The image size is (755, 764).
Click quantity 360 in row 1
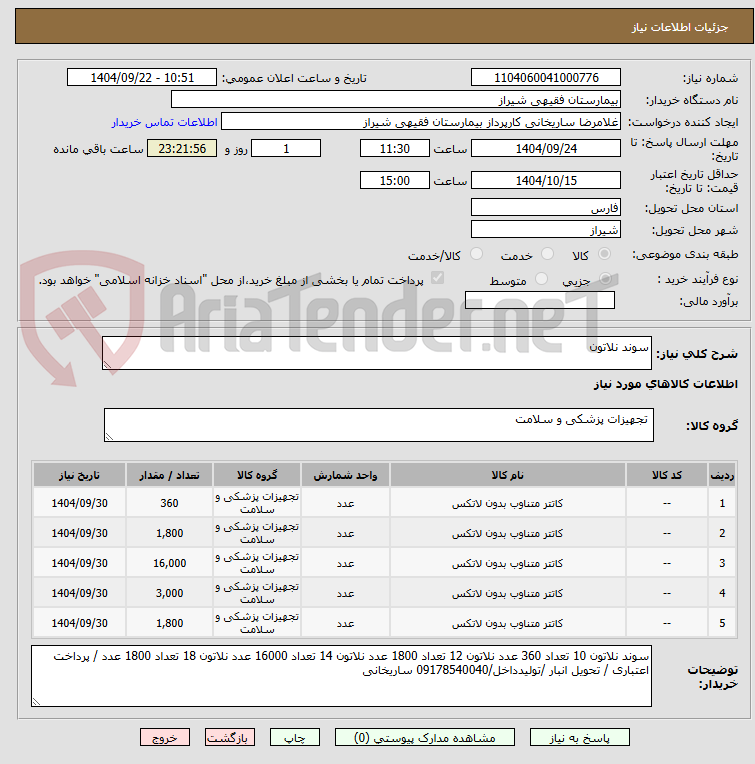click(x=169, y=503)
